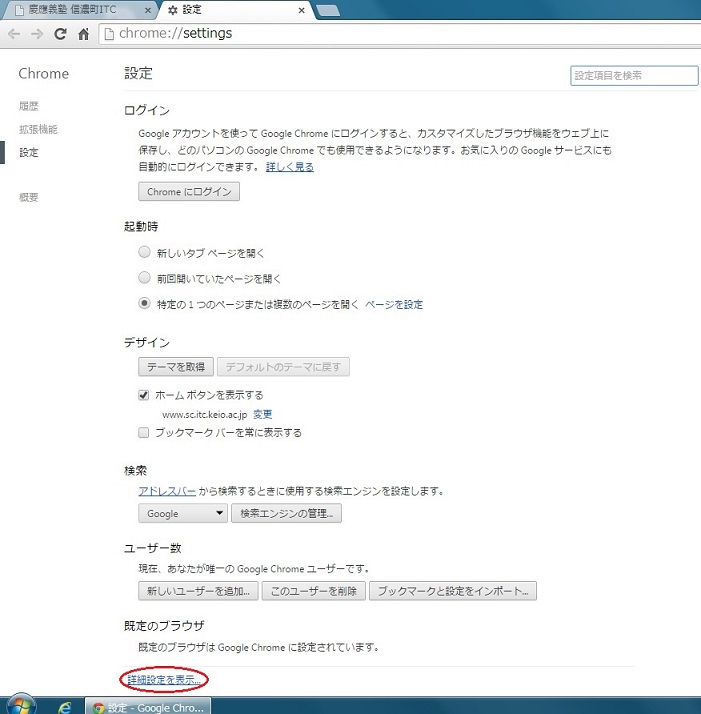Click the 既定のブラウザ section heading

[164, 626]
